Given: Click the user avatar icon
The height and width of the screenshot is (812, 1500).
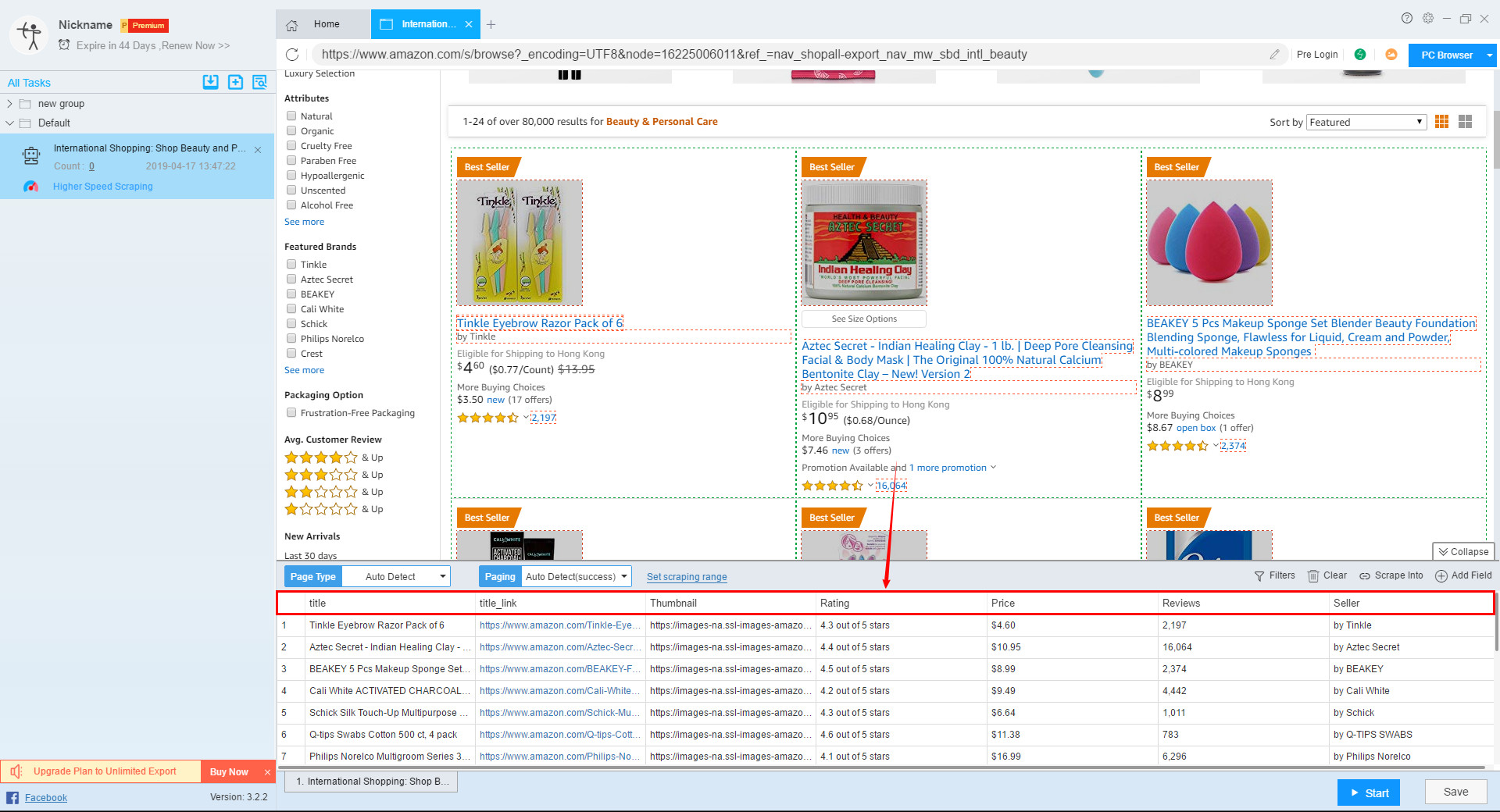Looking at the screenshot, I should point(30,35).
